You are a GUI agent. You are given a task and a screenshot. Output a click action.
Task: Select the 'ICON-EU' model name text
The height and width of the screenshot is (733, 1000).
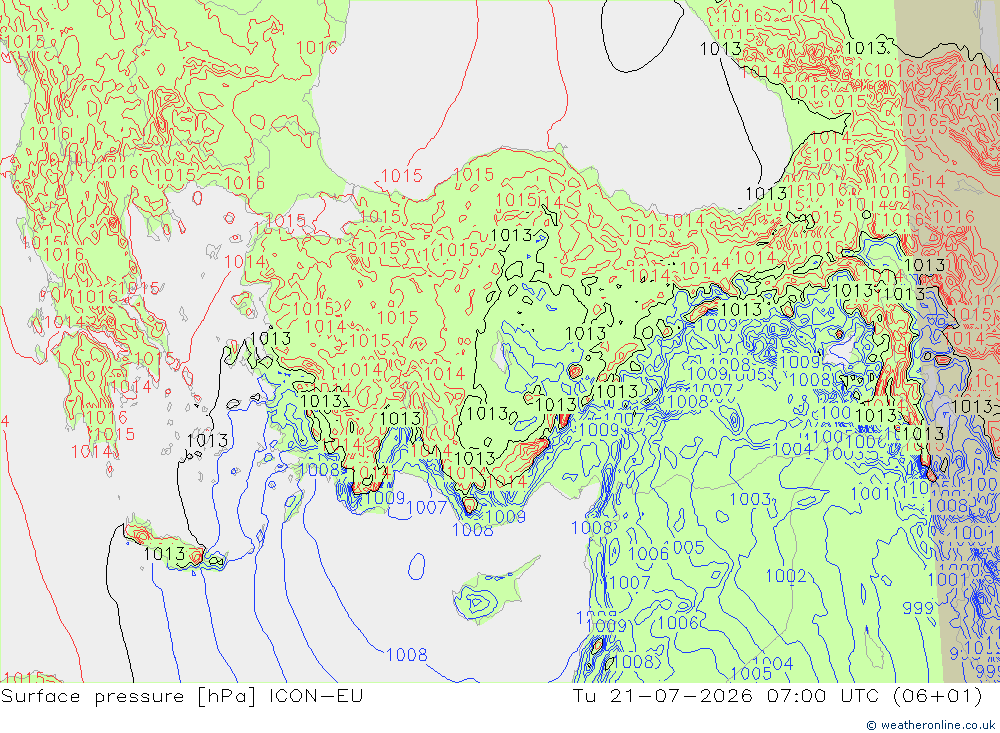316,695
